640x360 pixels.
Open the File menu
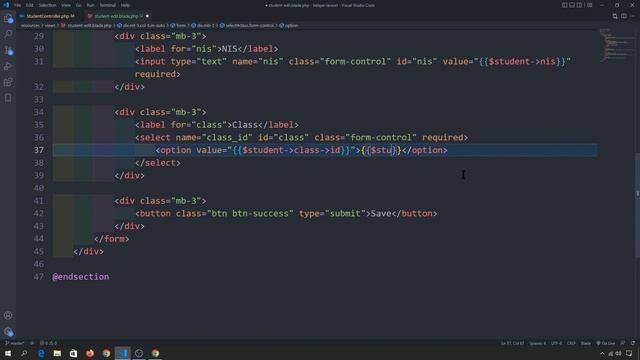click(x=18, y=5)
